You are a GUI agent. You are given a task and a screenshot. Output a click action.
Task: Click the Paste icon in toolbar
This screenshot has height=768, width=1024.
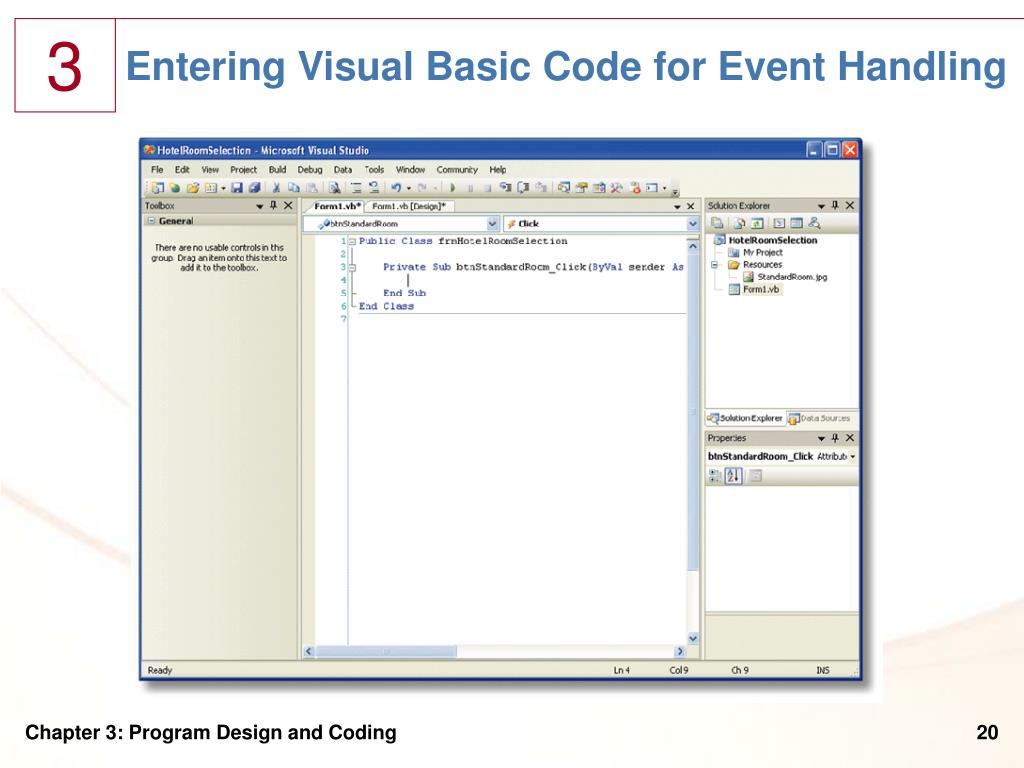[x=312, y=188]
